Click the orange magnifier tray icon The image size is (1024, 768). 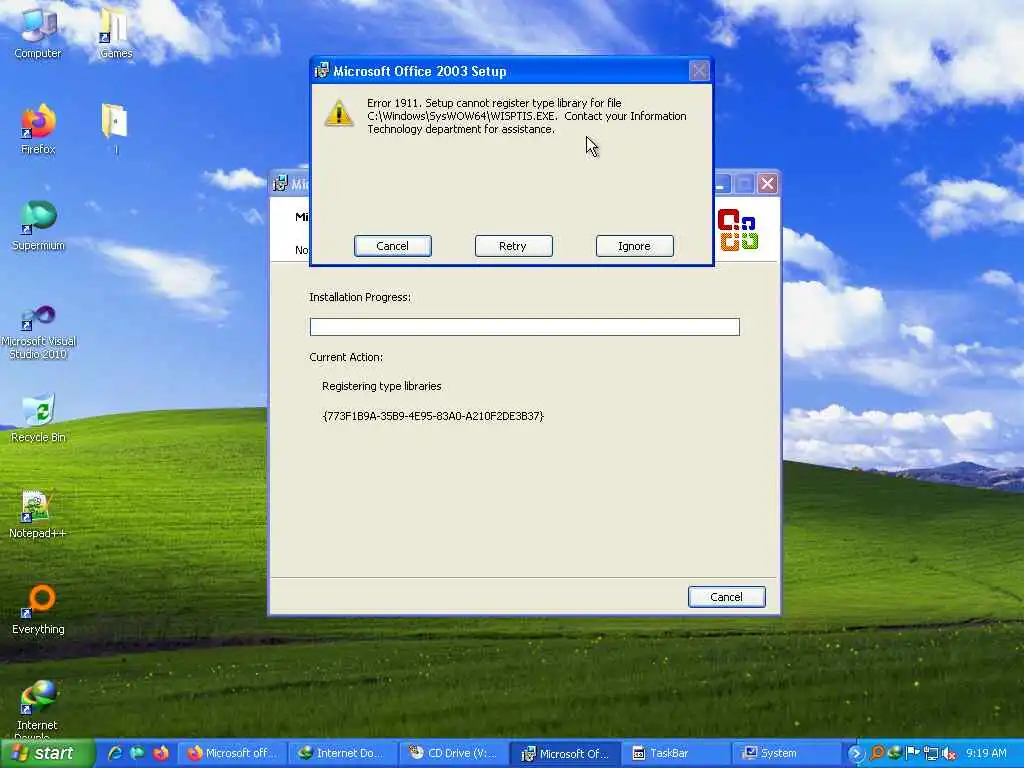point(876,754)
